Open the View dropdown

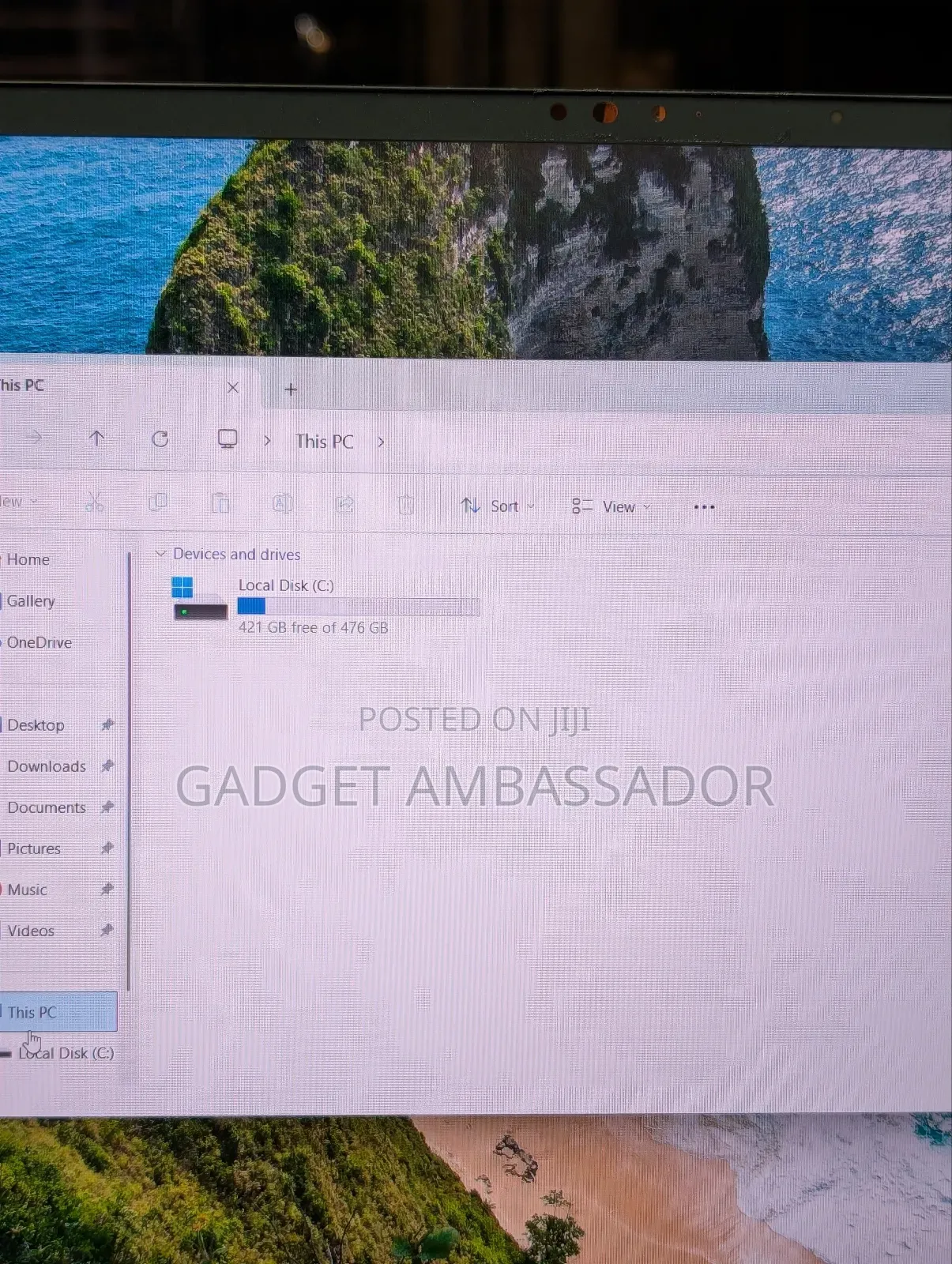[x=611, y=507]
